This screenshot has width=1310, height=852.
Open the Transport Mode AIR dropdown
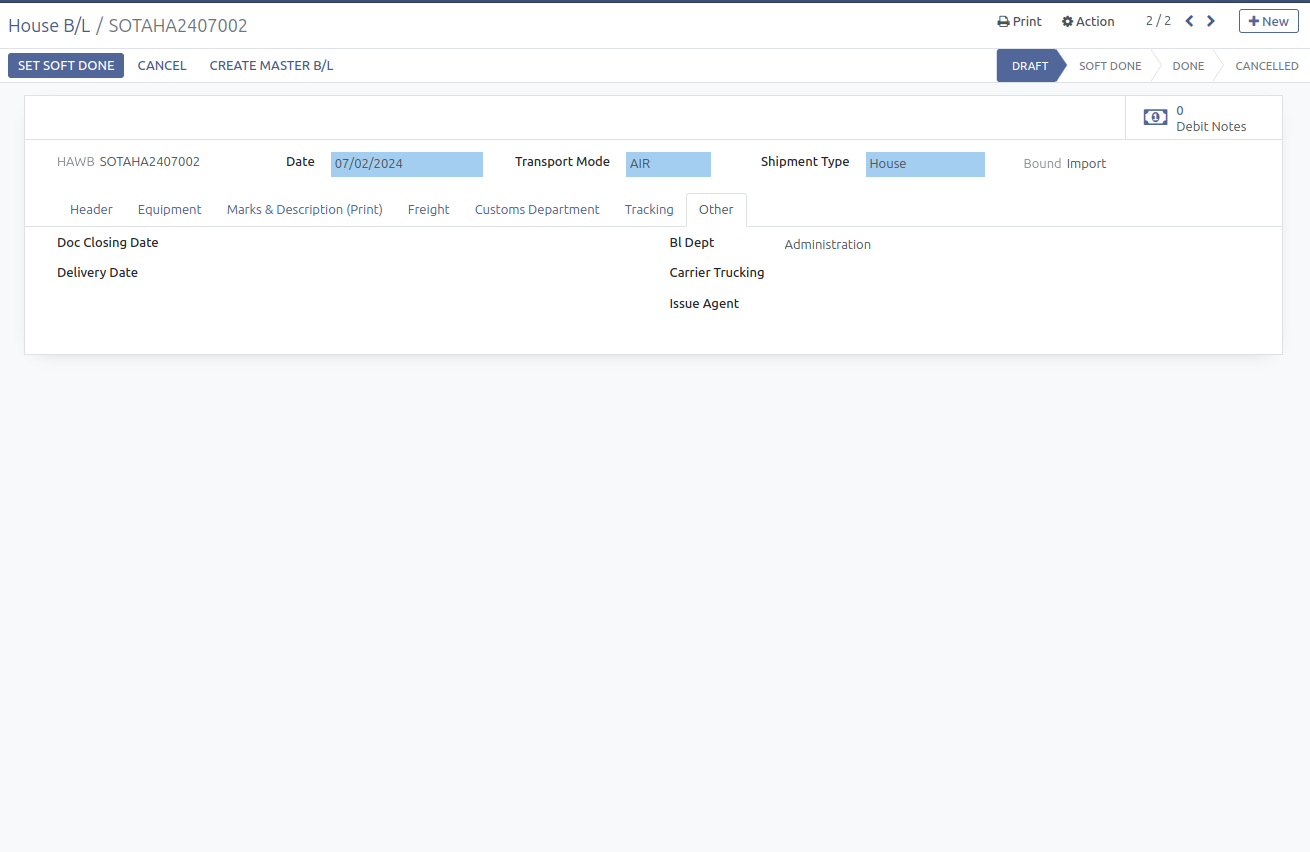(x=667, y=164)
